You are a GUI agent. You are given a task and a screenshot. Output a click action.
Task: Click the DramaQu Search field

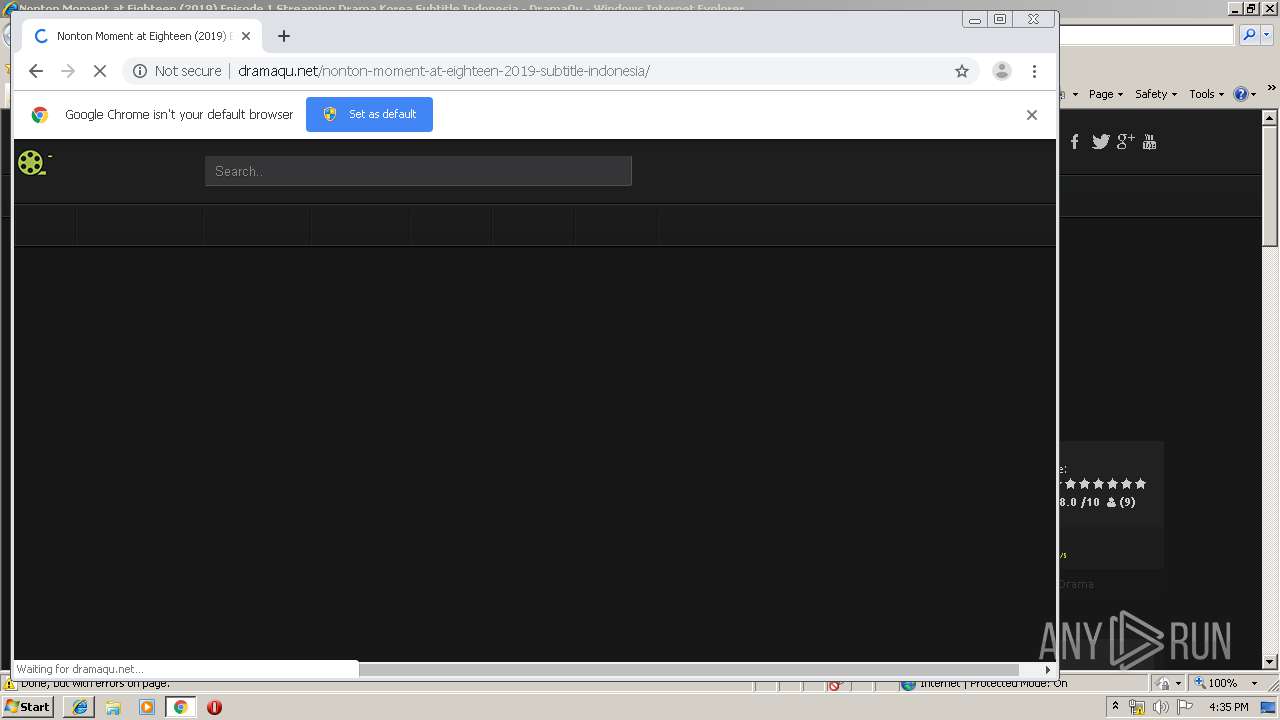(x=418, y=171)
